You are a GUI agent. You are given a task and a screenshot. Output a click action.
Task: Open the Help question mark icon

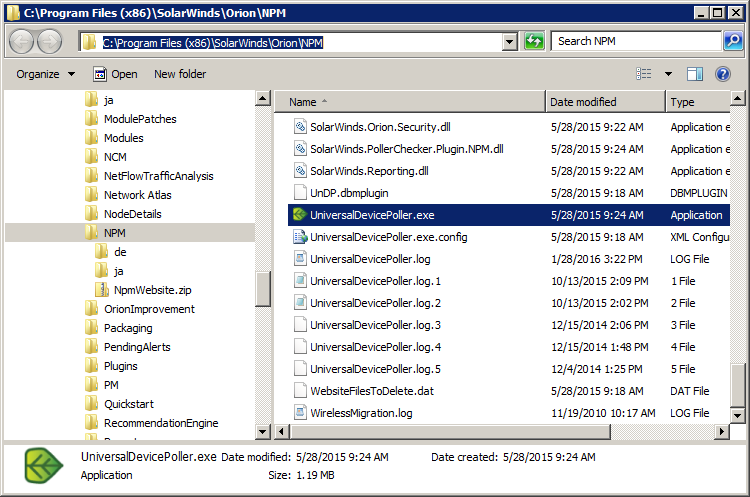[723, 74]
